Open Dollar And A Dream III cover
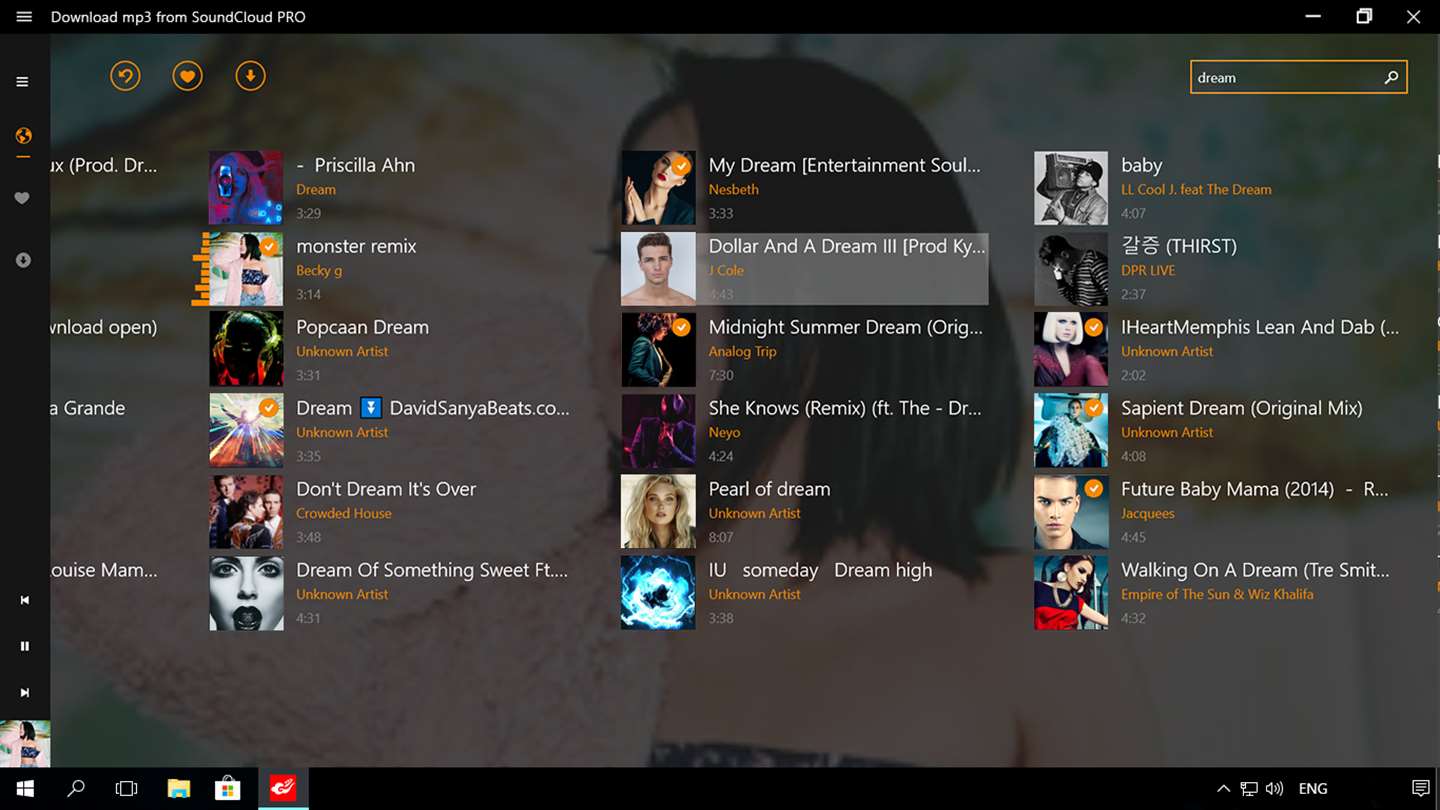 pyautogui.click(x=658, y=269)
